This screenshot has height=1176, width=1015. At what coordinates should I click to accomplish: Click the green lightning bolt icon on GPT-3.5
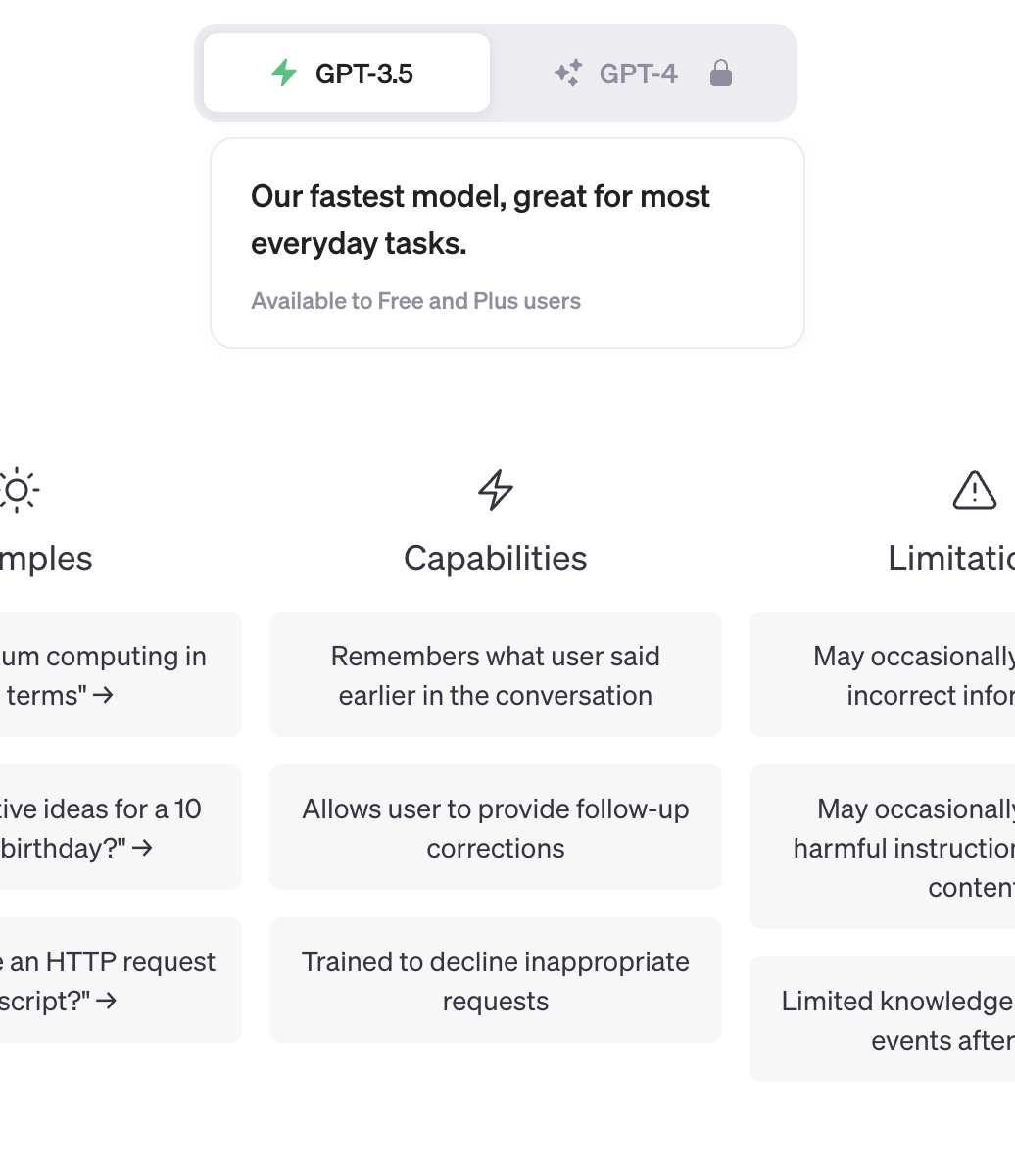click(284, 73)
